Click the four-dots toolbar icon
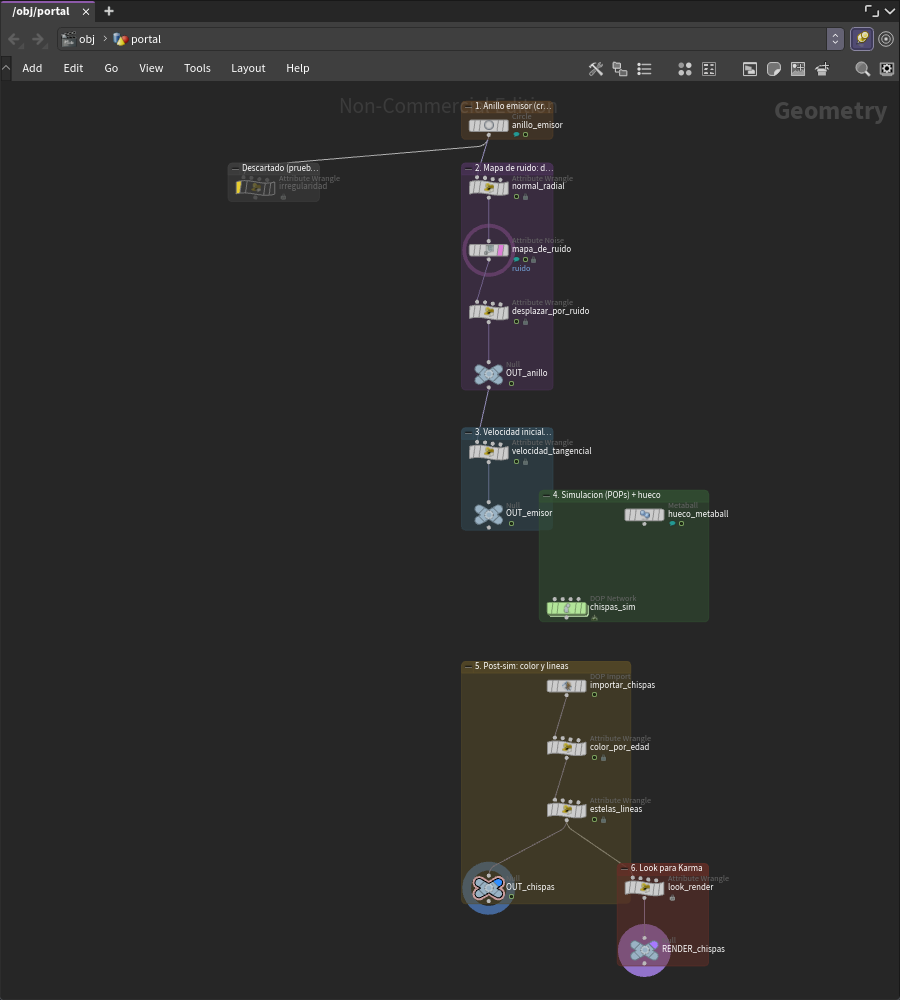Image resolution: width=900 pixels, height=1000 pixels. tap(685, 69)
